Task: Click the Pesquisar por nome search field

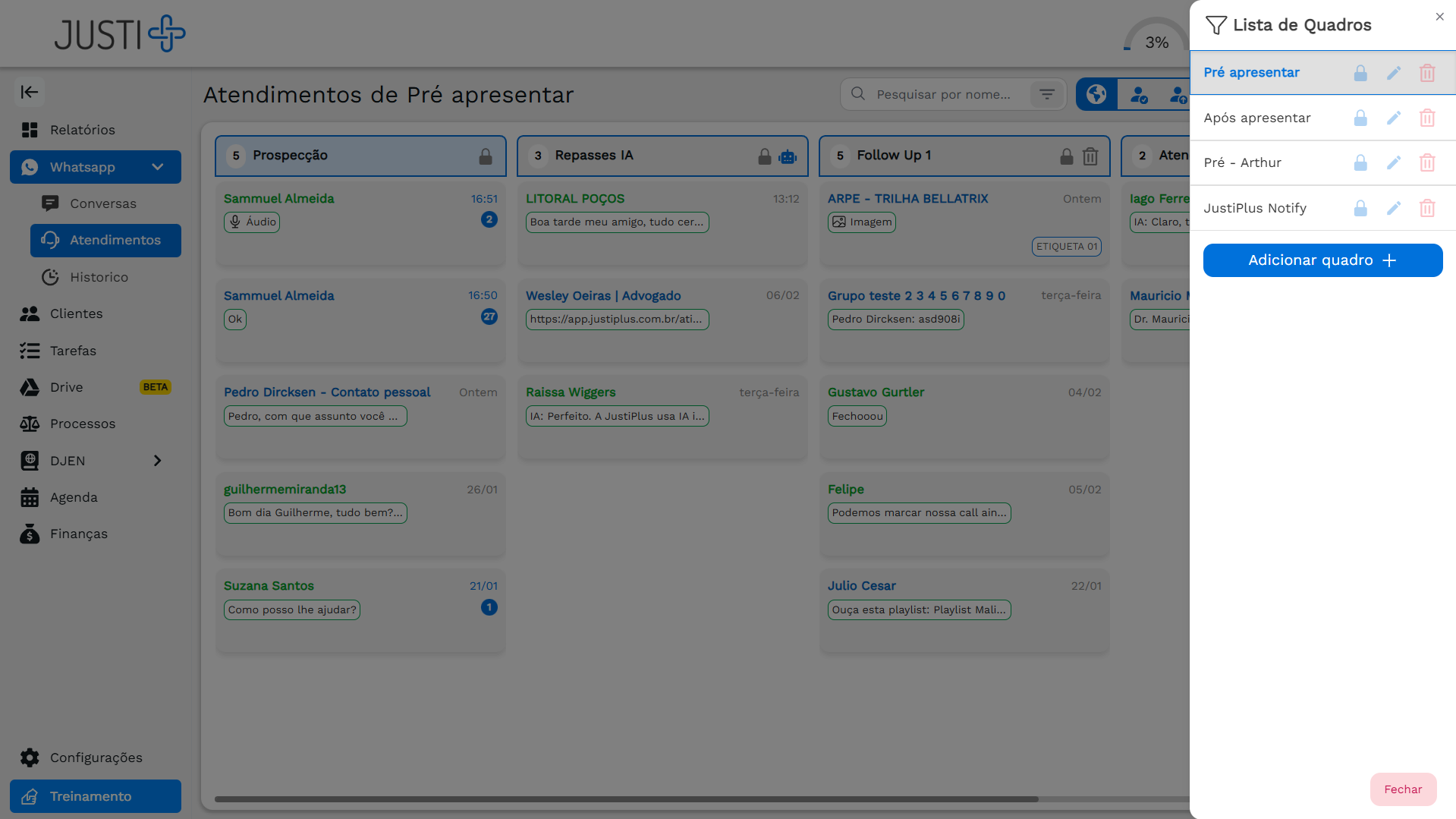Action: tap(943, 94)
